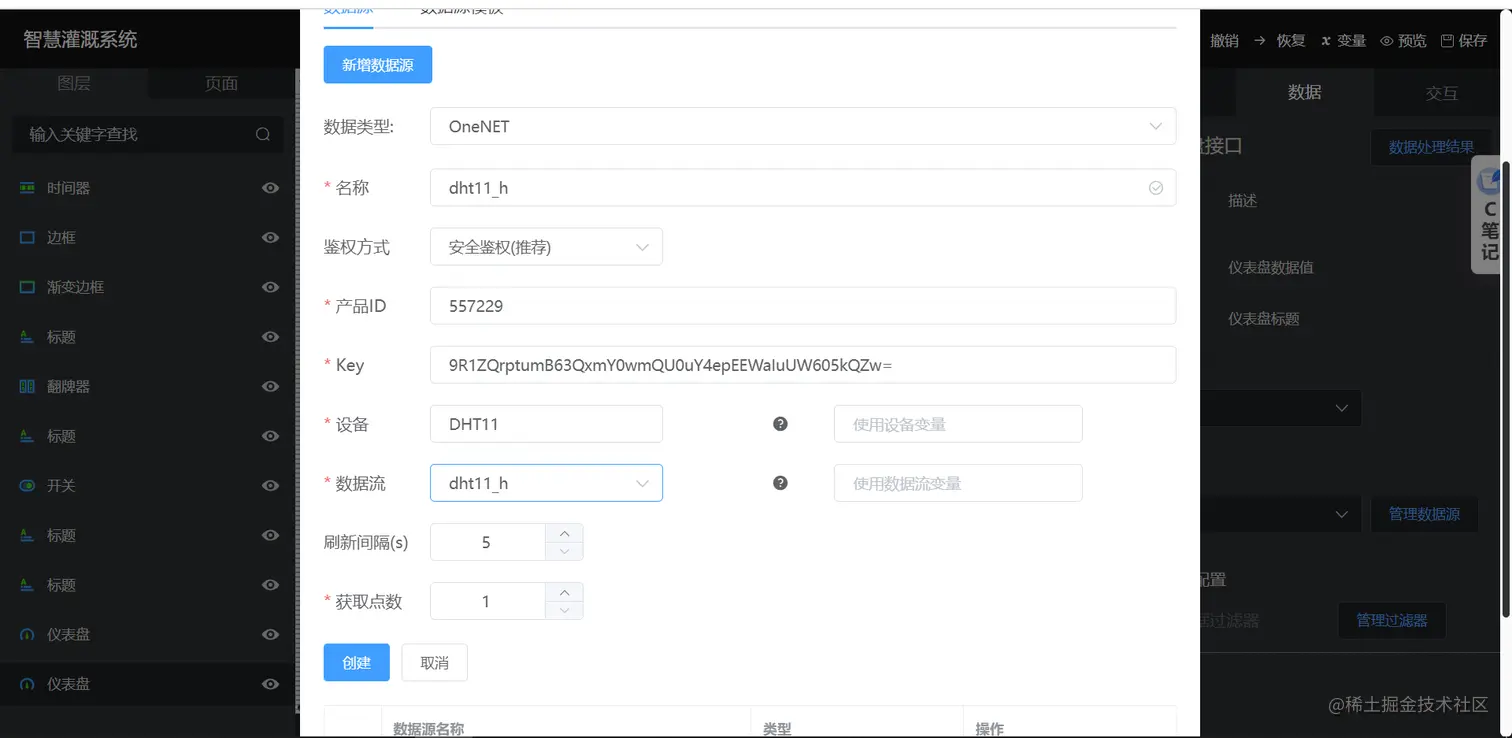This screenshot has width=1512, height=738.
Task: Click the 保存 icon in top bar
Action: pos(1447,41)
